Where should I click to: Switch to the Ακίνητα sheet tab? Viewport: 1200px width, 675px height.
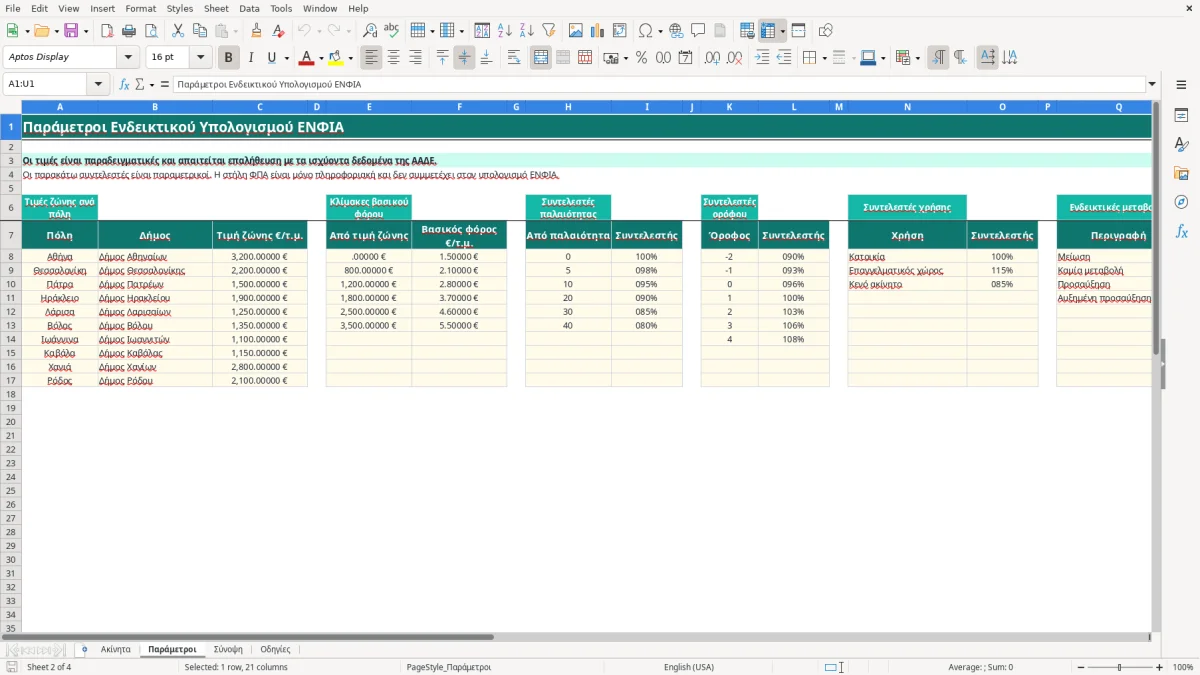[115, 650]
